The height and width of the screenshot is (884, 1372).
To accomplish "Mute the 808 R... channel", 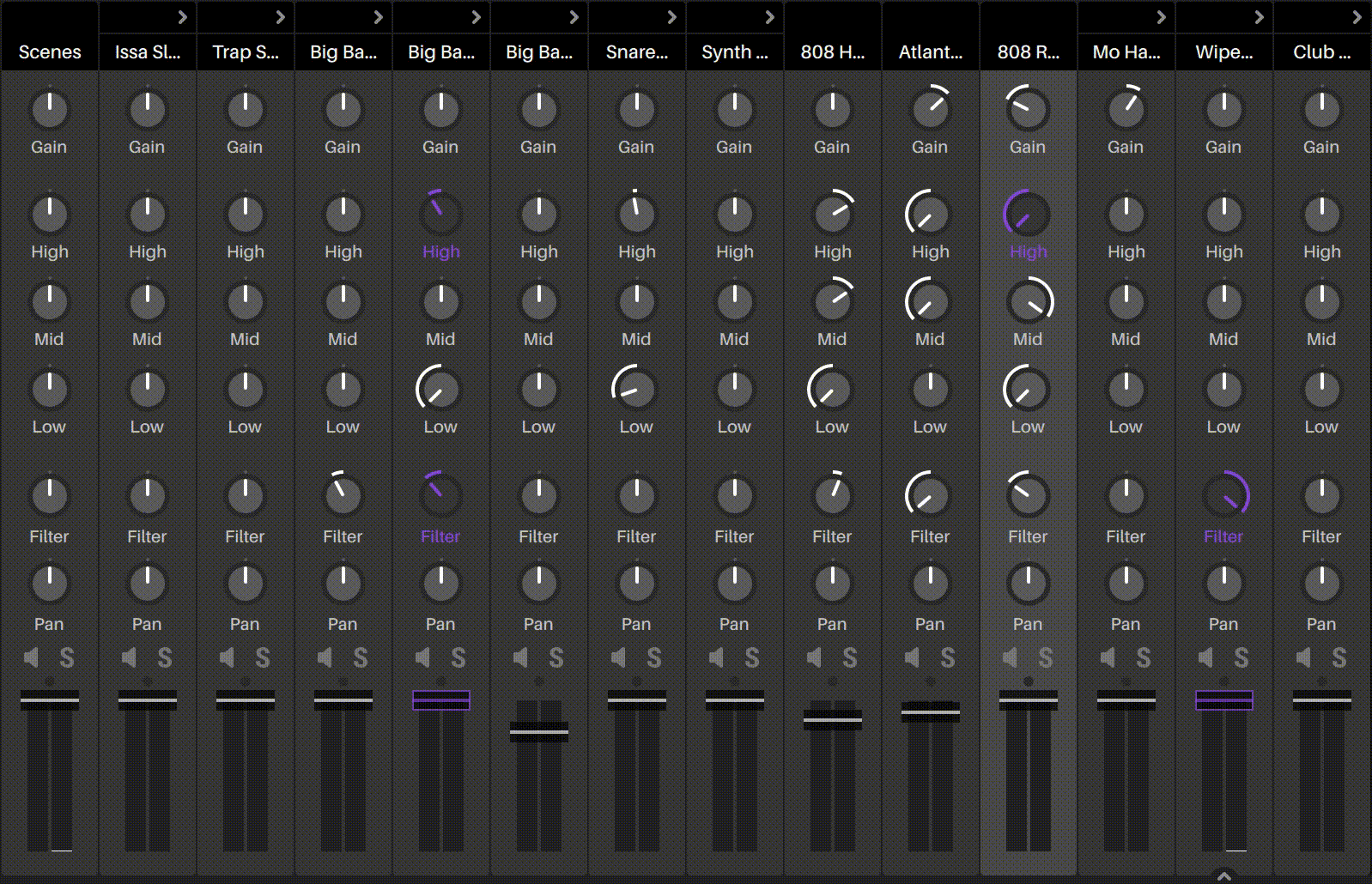I will tap(1011, 658).
